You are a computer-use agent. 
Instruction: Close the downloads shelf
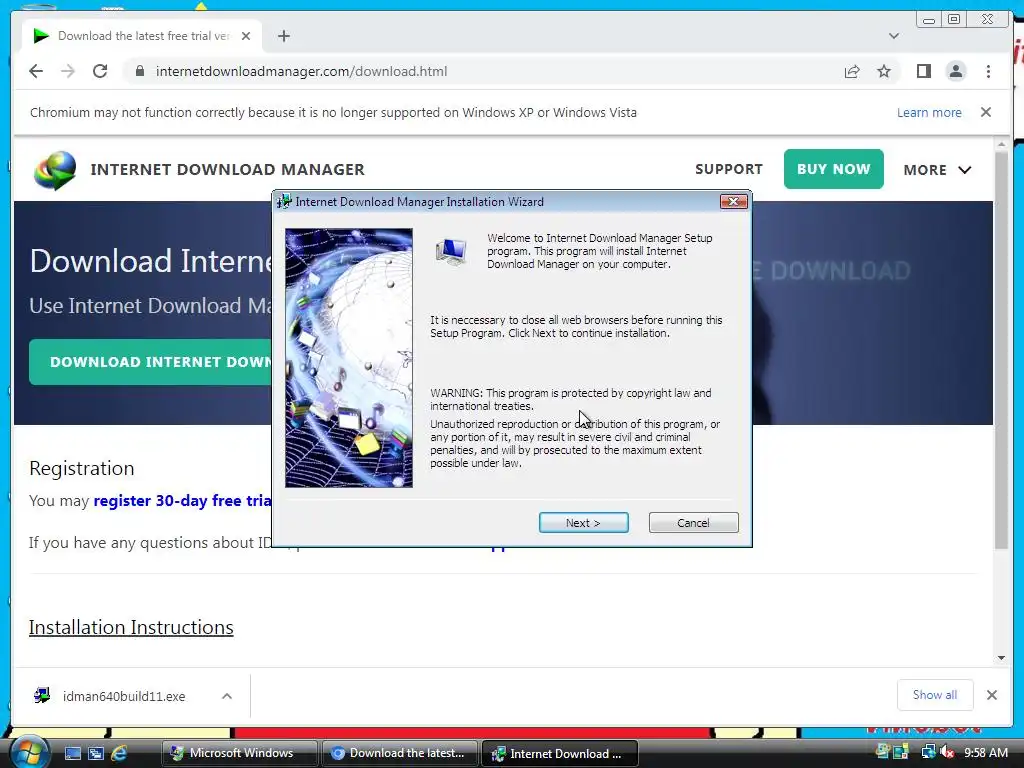[x=991, y=695]
